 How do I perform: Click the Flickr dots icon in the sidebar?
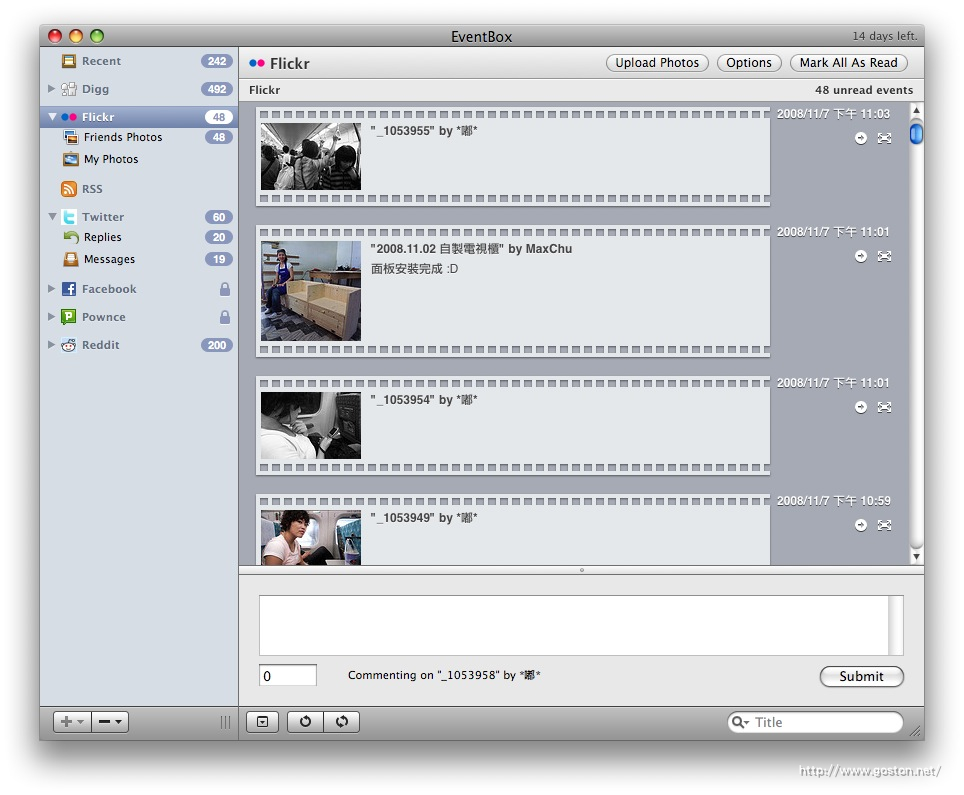pyautogui.click(x=69, y=117)
